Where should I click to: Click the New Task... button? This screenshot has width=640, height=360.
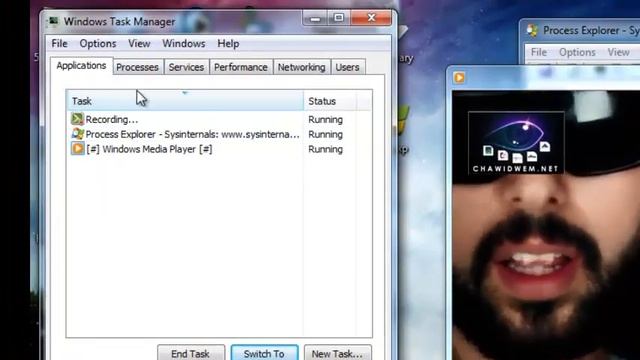(337, 353)
